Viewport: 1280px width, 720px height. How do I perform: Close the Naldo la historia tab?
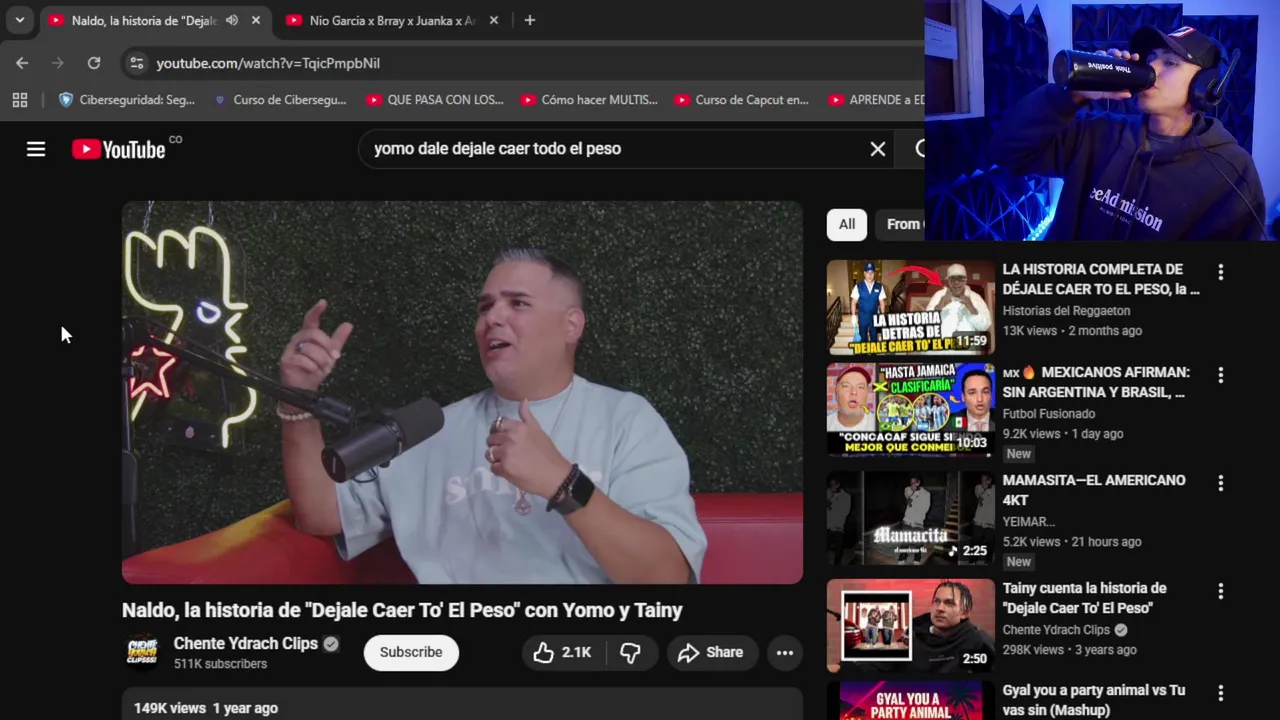coord(256,20)
